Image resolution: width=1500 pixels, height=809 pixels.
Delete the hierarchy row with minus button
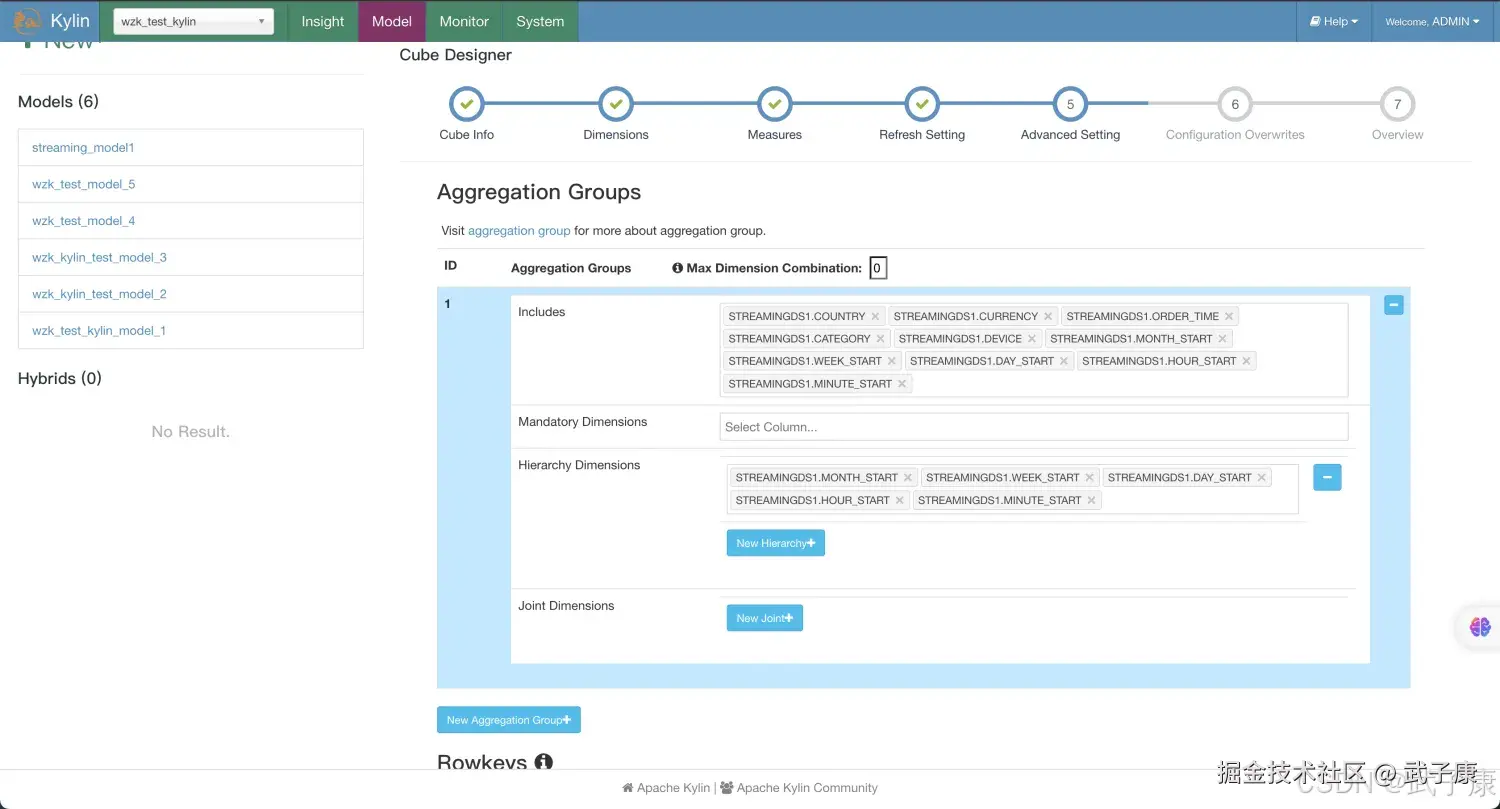pos(1327,477)
